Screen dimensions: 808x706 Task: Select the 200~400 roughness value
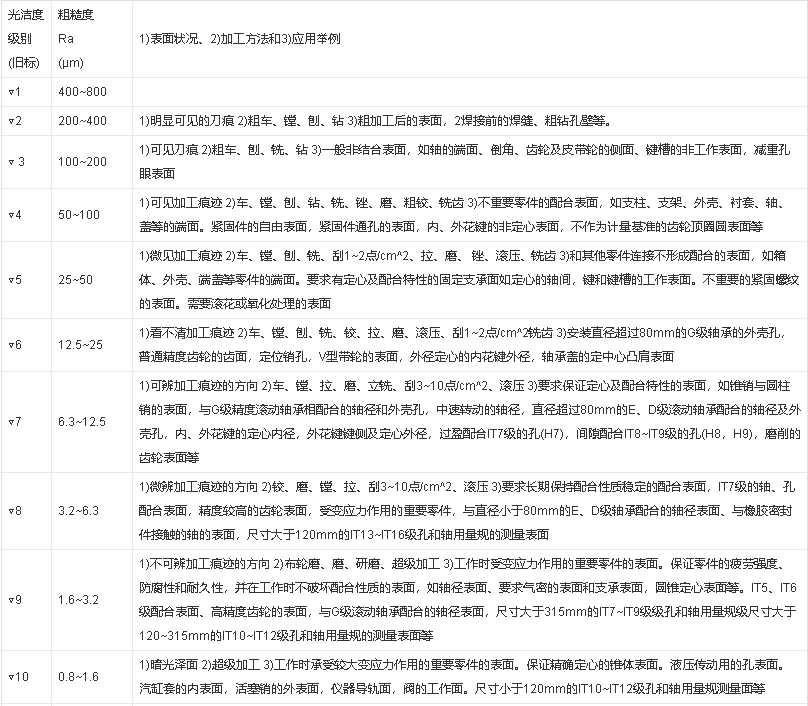tap(81, 121)
